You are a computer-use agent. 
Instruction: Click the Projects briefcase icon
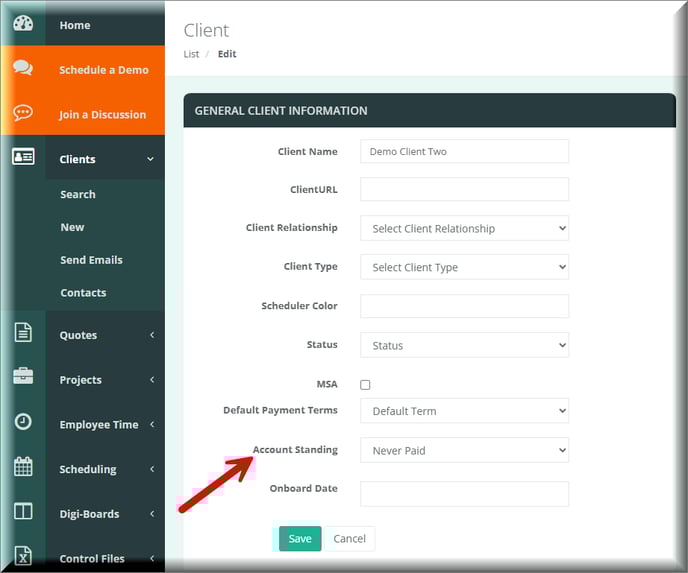23,378
